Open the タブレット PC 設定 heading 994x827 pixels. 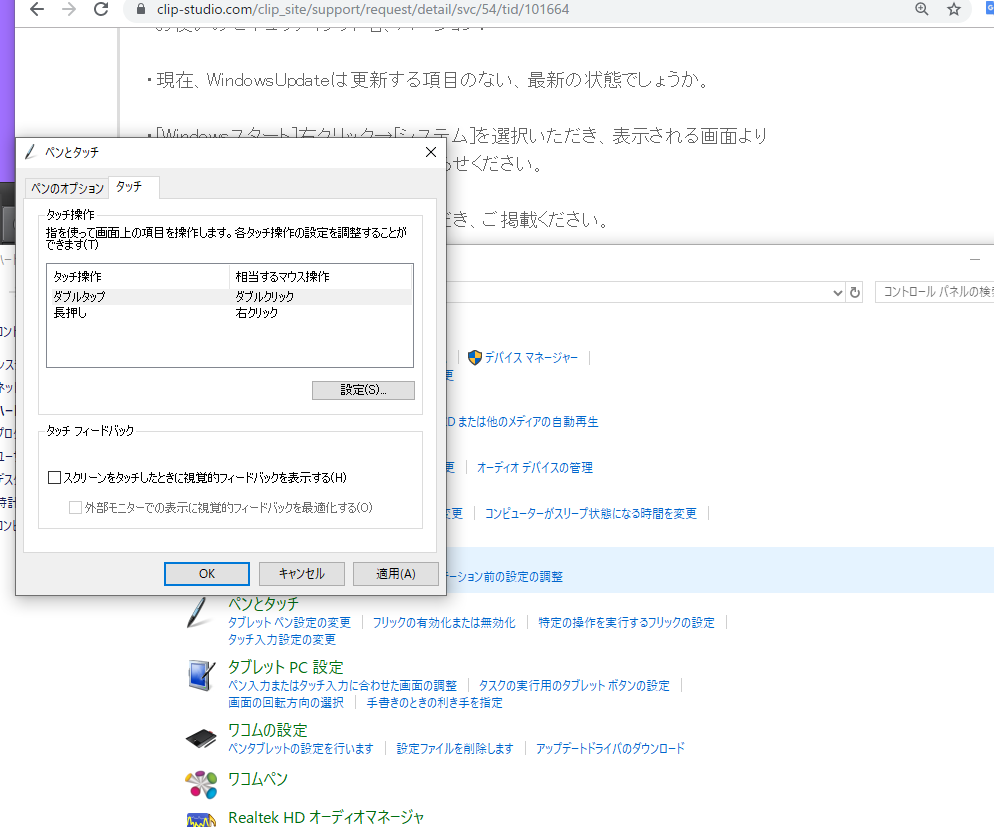pyautogui.click(x=285, y=667)
